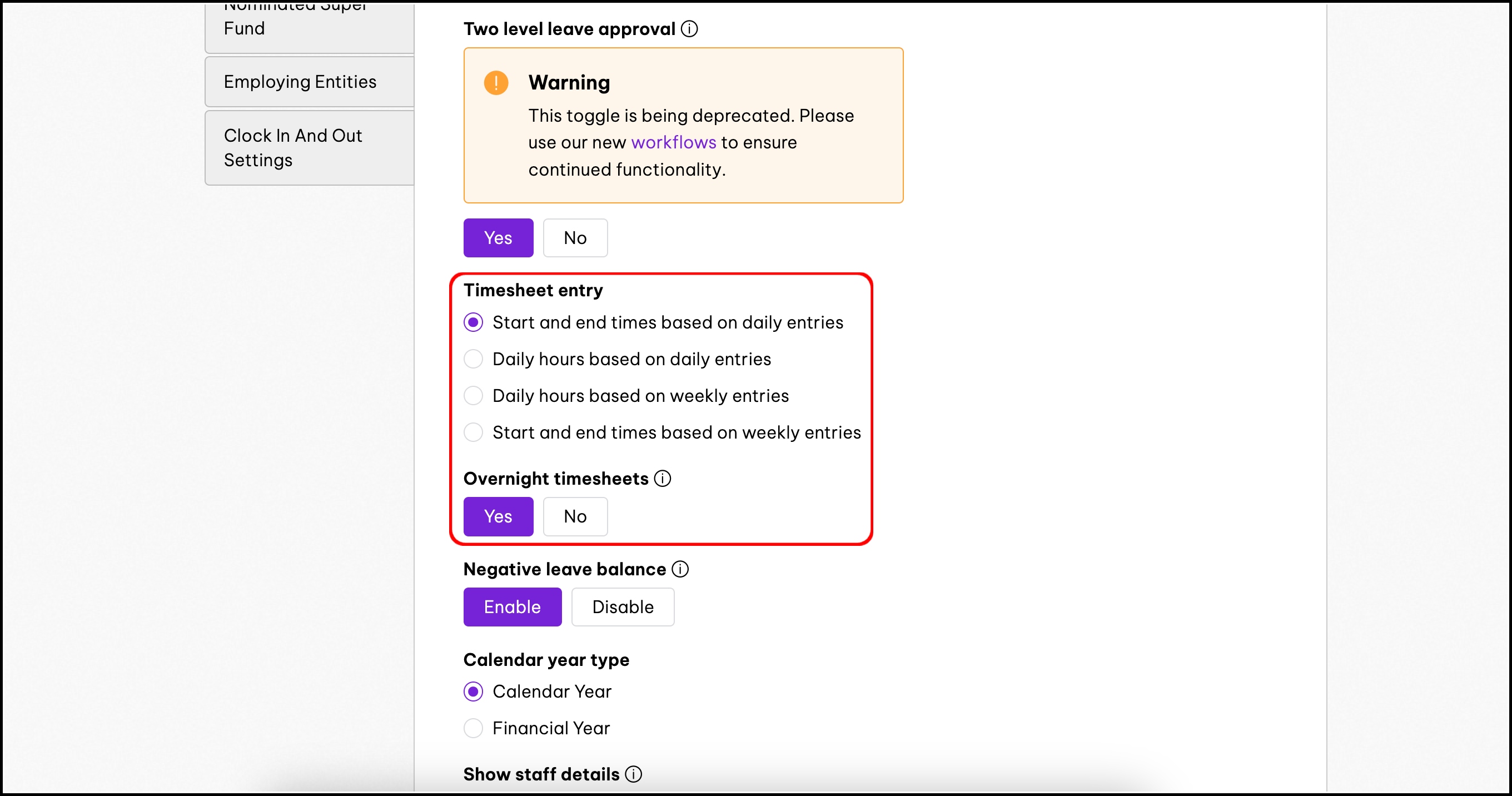This screenshot has width=1512, height=796.
Task: Set Overnight timesheets to Yes
Action: (x=498, y=516)
